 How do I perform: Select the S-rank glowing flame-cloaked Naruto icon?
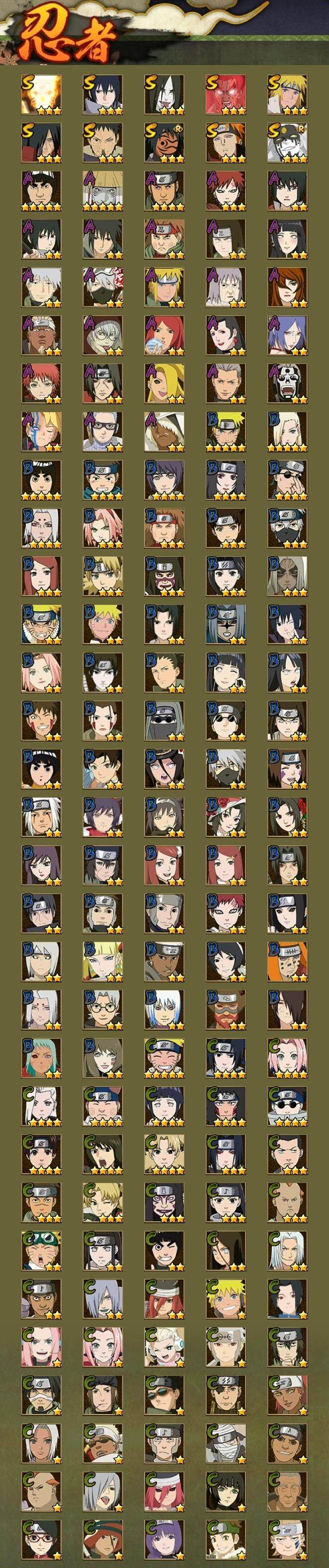click(x=41, y=94)
